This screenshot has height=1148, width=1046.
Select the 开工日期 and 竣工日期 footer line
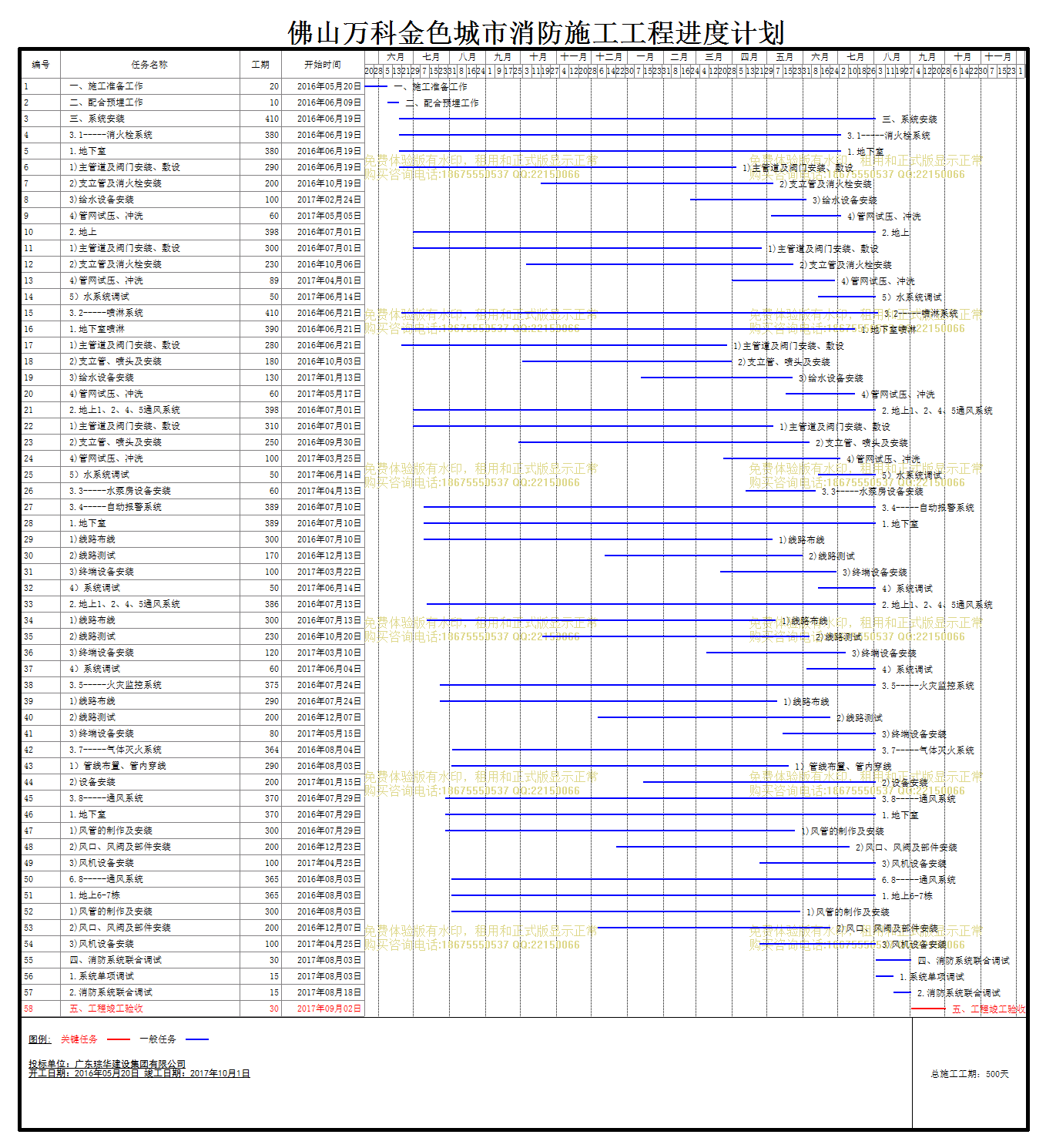pyautogui.click(x=139, y=1073)
